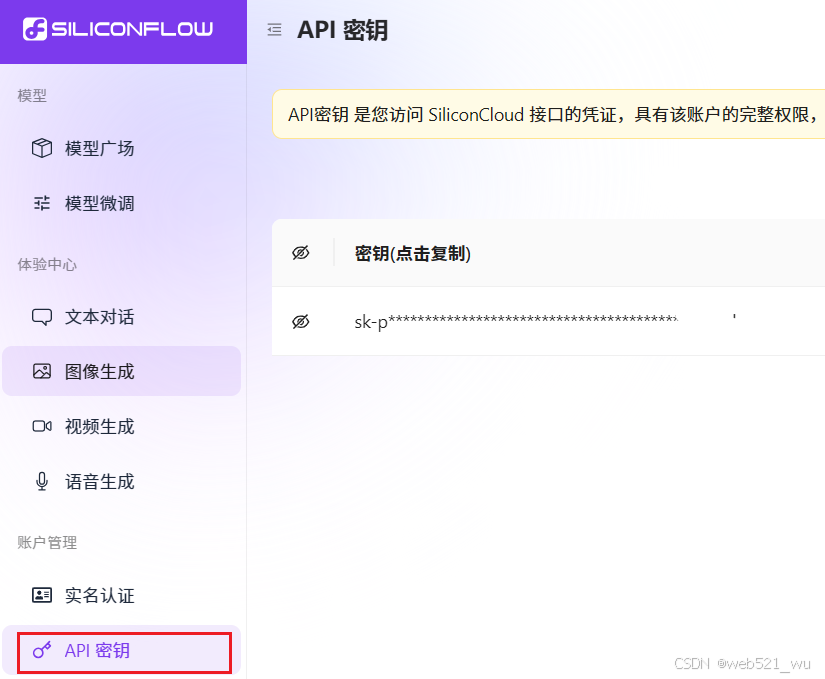Click the picture icon beside 图像生成
This screenshot has width=825, height=679.
tap(42, 371)
